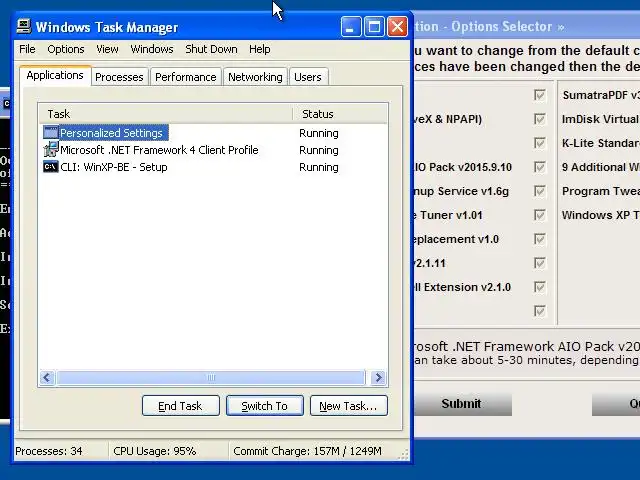640x480 pixels.
Task: Toggle the IO Pack v2015.9.10 checkbox
Action: (x=540, y=167)
